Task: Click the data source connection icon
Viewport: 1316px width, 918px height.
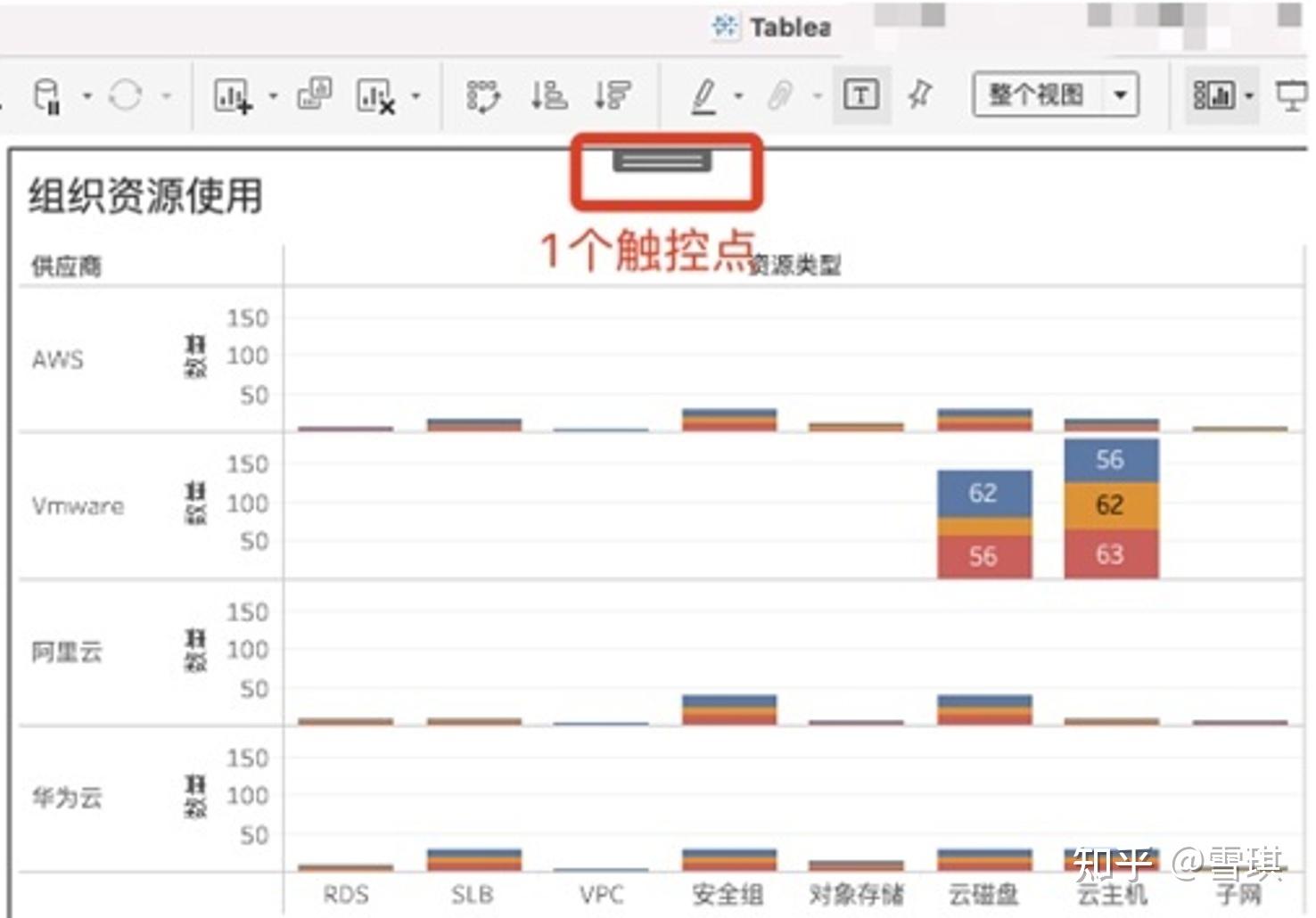Action: 46,95
